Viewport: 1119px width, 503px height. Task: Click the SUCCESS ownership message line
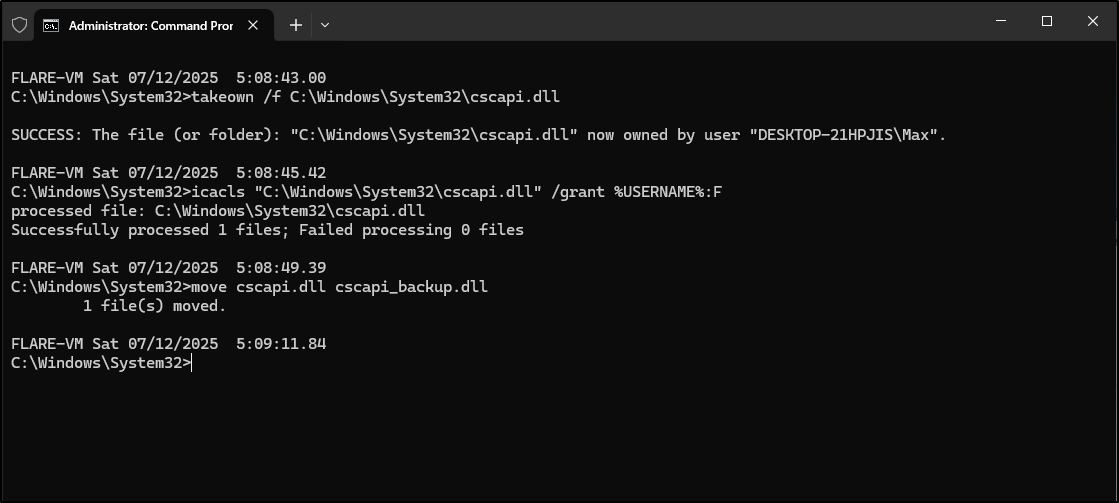(x=478, y=135)
